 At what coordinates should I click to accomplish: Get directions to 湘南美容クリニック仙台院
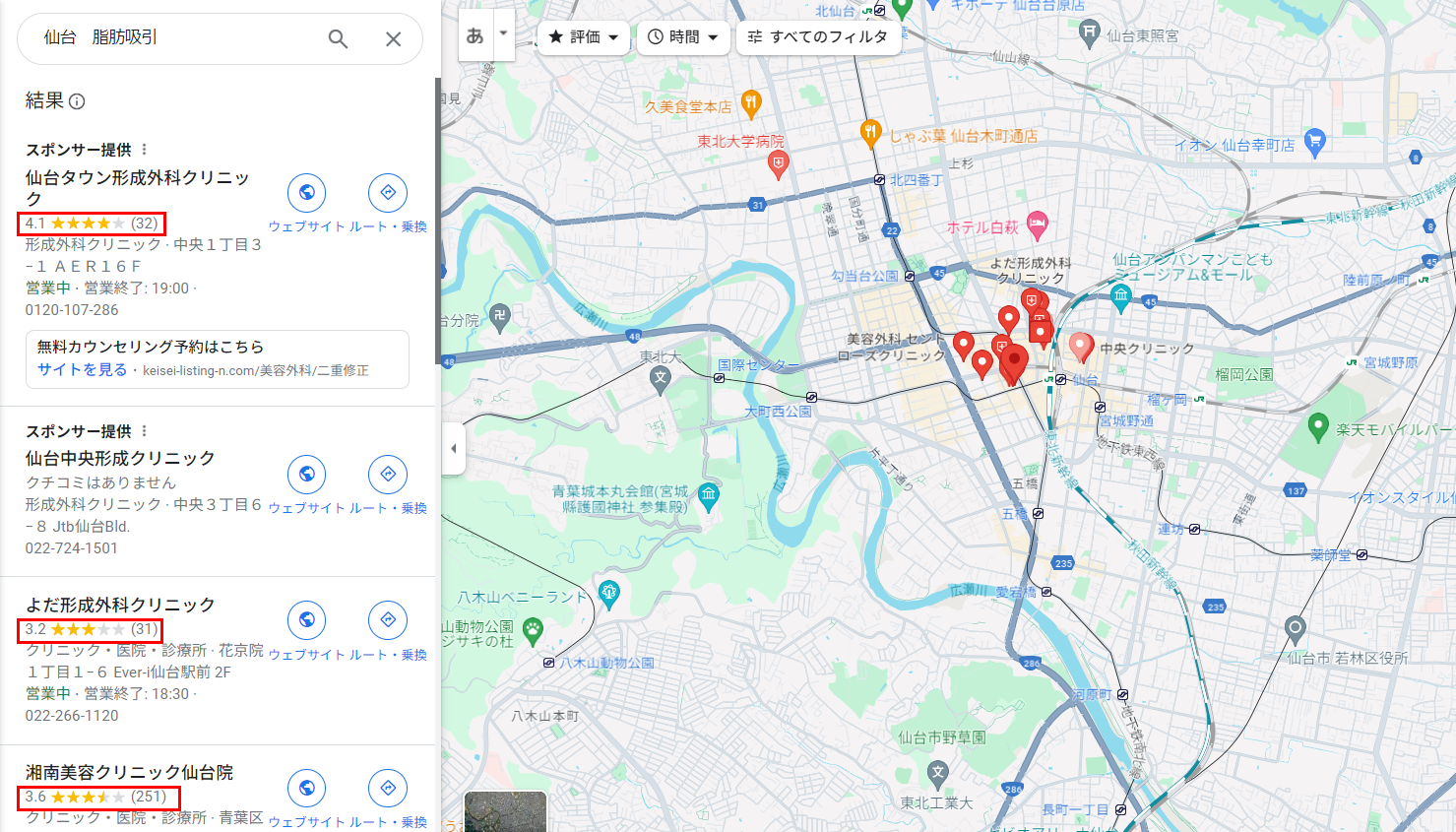388,788
